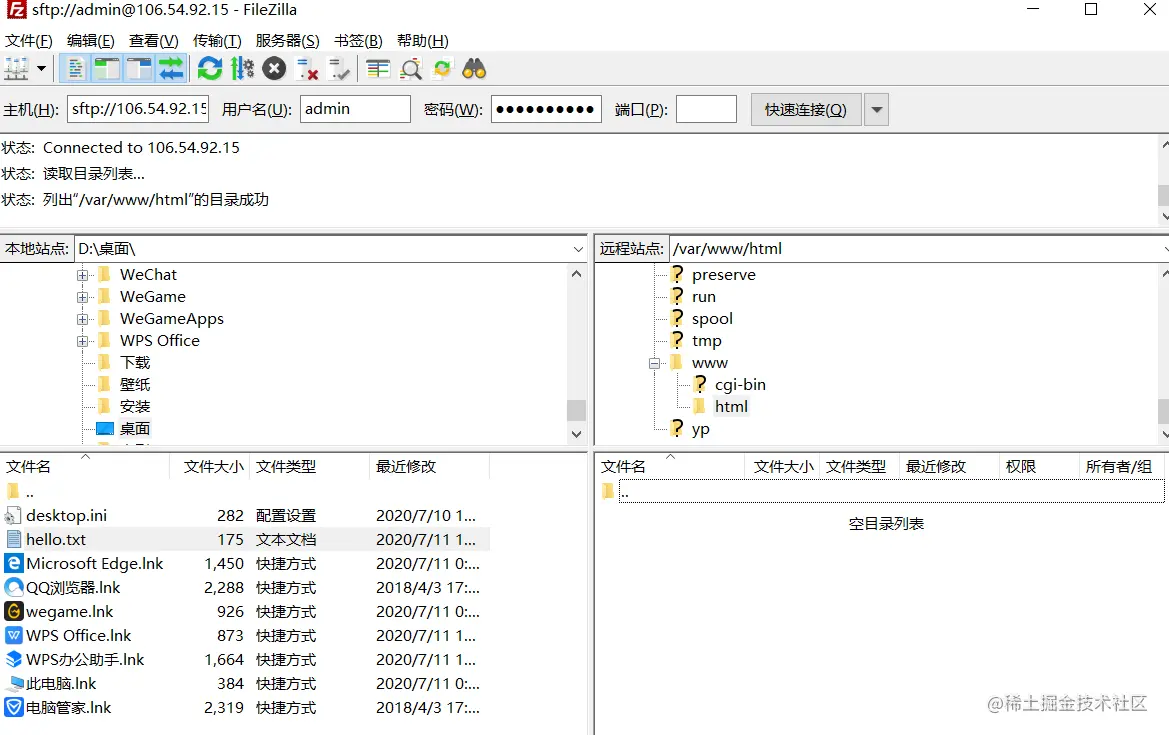Open 书签(B) menu
The width and height of the screenshot is (1169, 735).
click(x=358, y=40)
